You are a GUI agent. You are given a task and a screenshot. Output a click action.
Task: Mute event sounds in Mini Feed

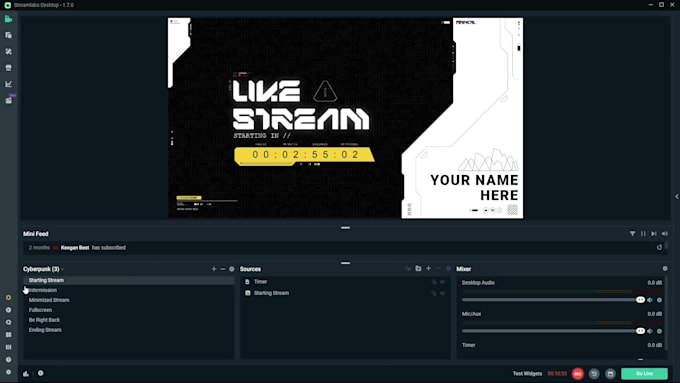pyautogui.click(x=665, y=234)
